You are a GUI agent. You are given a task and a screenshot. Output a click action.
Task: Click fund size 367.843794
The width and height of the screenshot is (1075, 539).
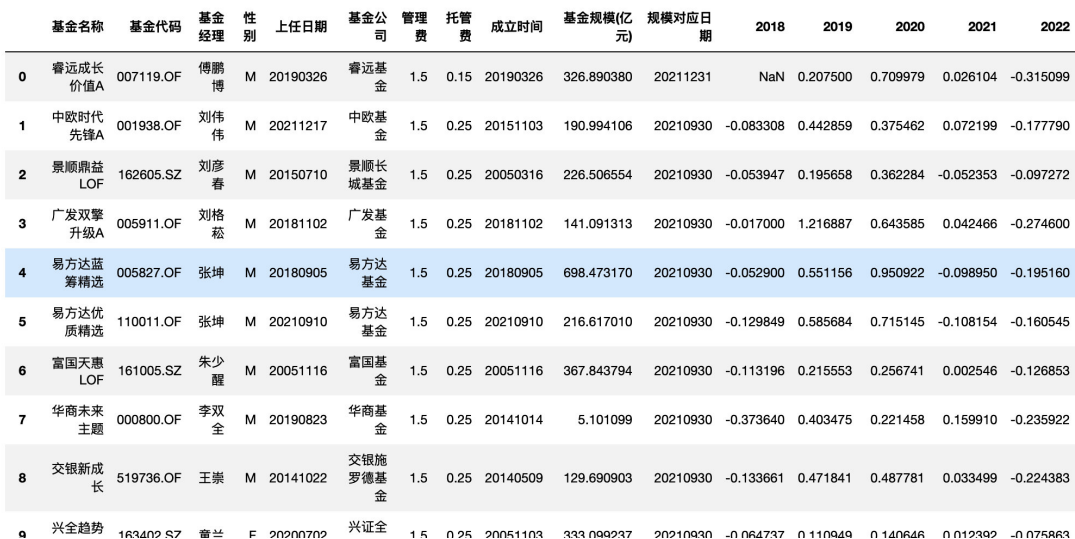tap(597, 370)
